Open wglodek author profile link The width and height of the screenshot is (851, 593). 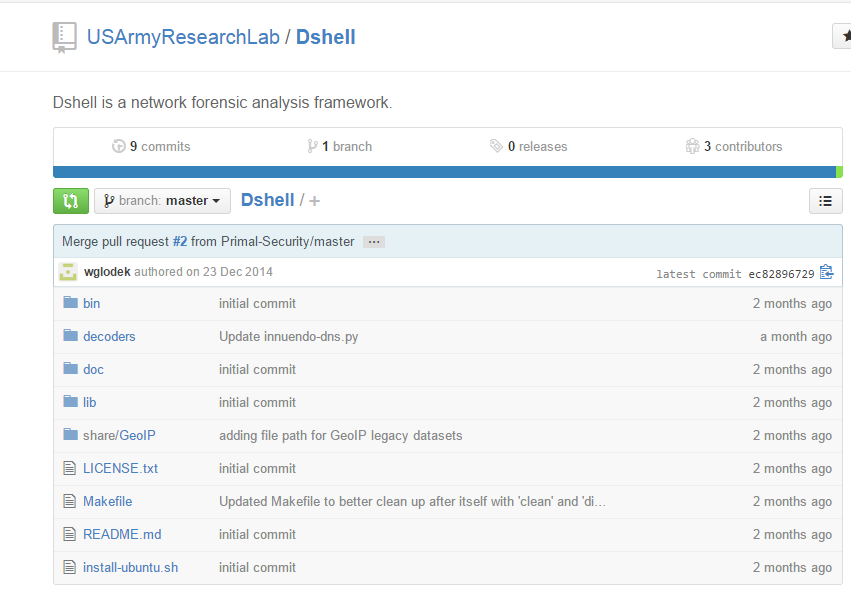tap(107, 272)
